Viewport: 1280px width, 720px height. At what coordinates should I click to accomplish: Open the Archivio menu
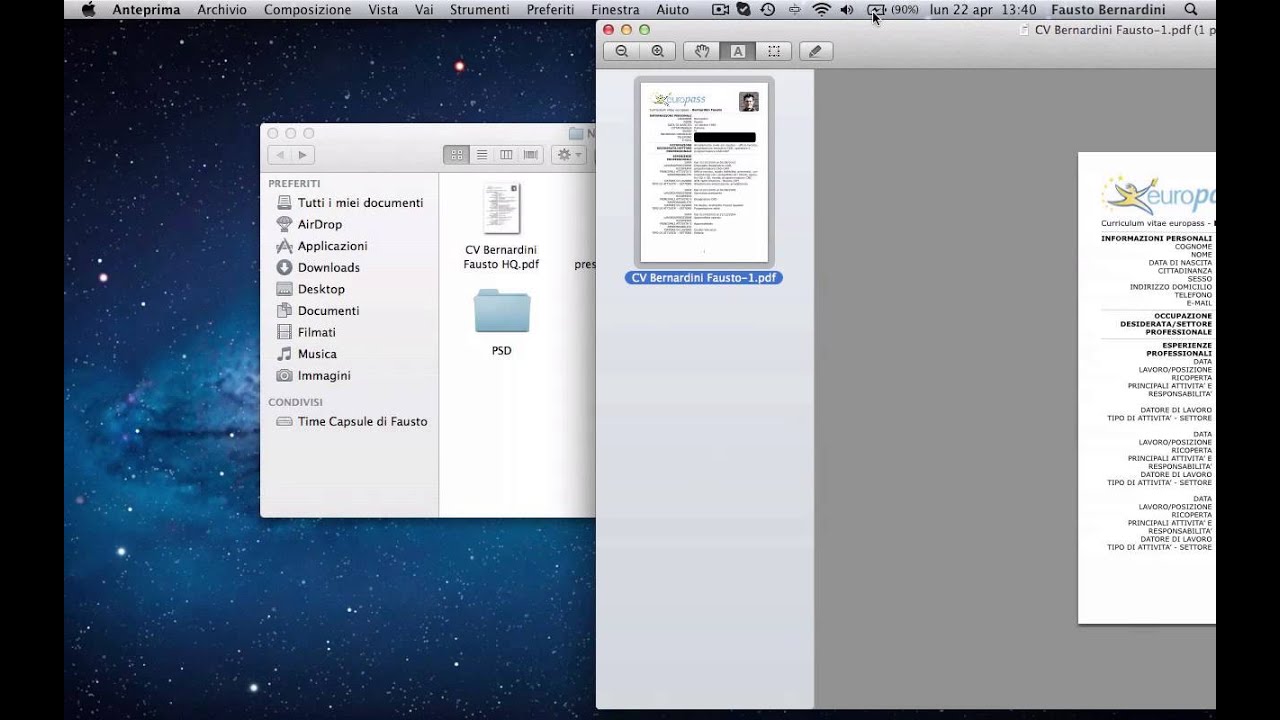(222, 10)
